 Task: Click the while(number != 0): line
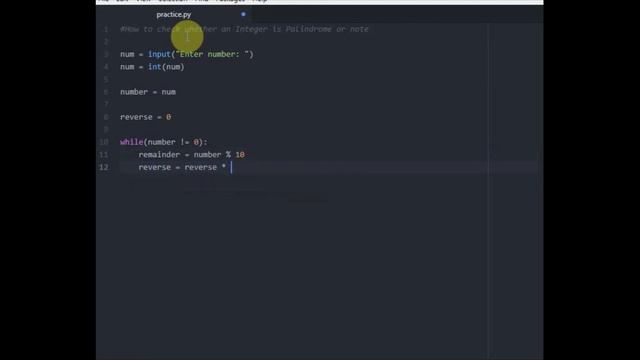(x=164, y=142)
